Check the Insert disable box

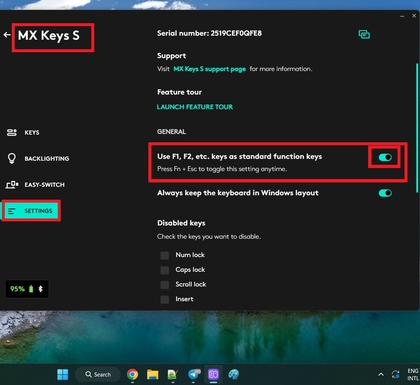coord(165,299)
